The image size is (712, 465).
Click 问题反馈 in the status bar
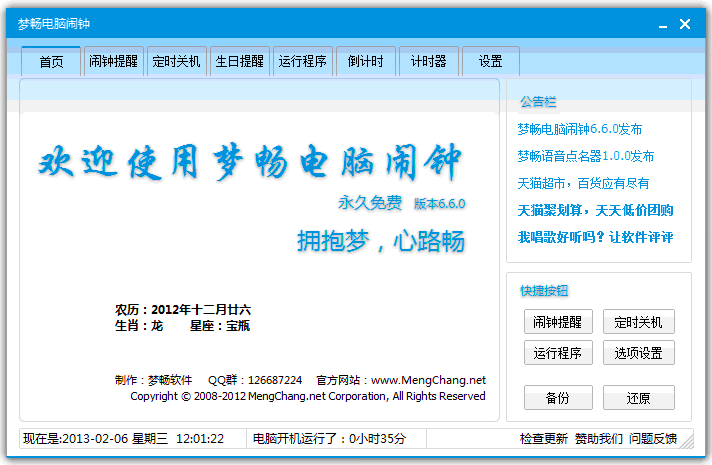click(x=653, y=439)
